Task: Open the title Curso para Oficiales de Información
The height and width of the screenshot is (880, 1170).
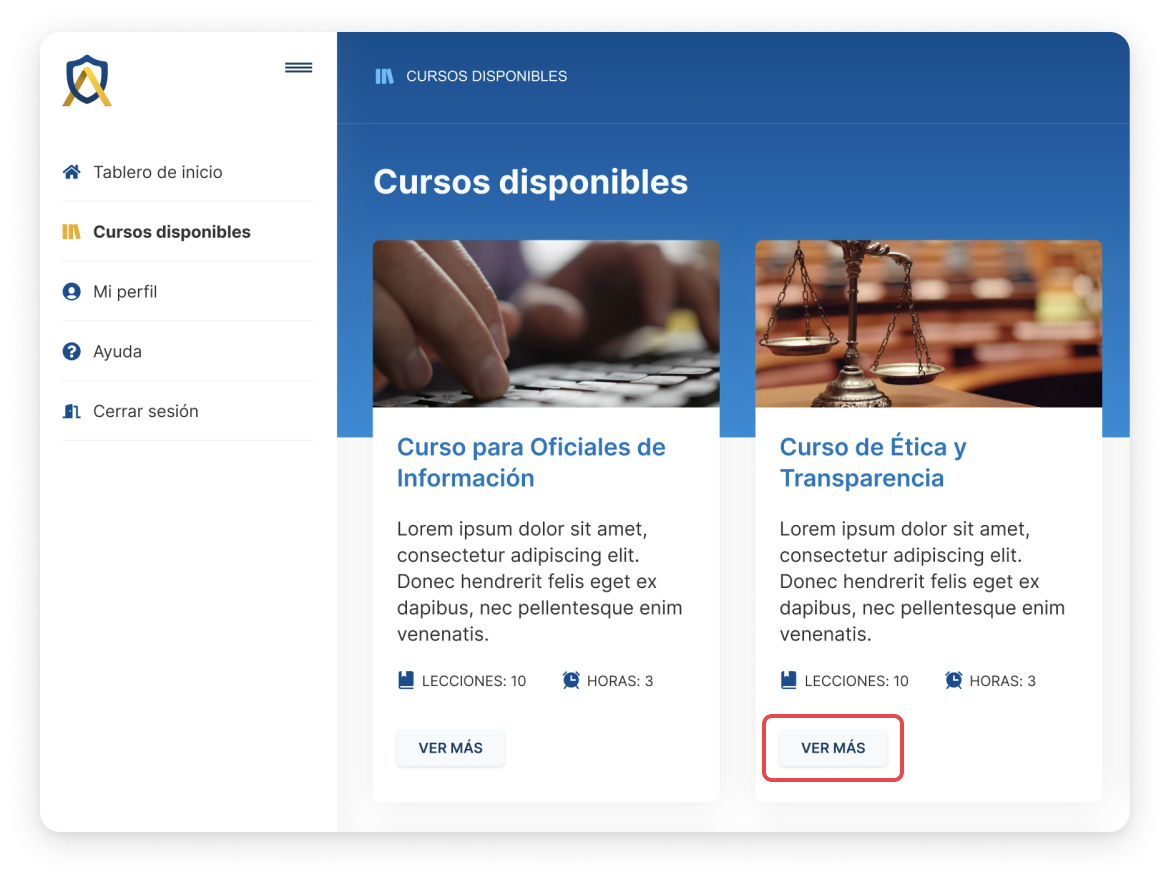Action: tap(531, 463)
